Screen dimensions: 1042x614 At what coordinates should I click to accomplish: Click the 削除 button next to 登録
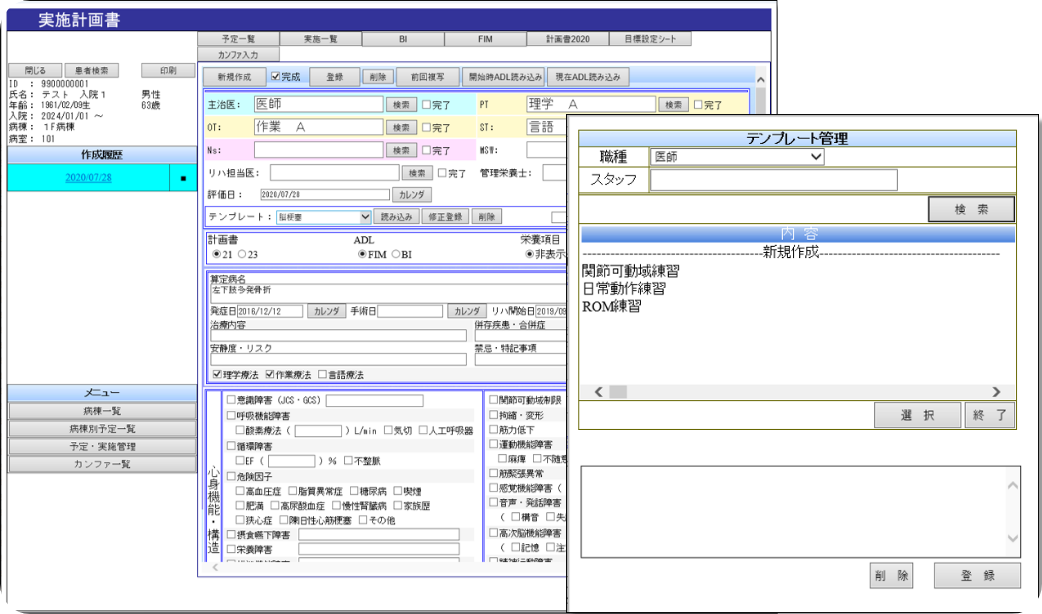378,76
